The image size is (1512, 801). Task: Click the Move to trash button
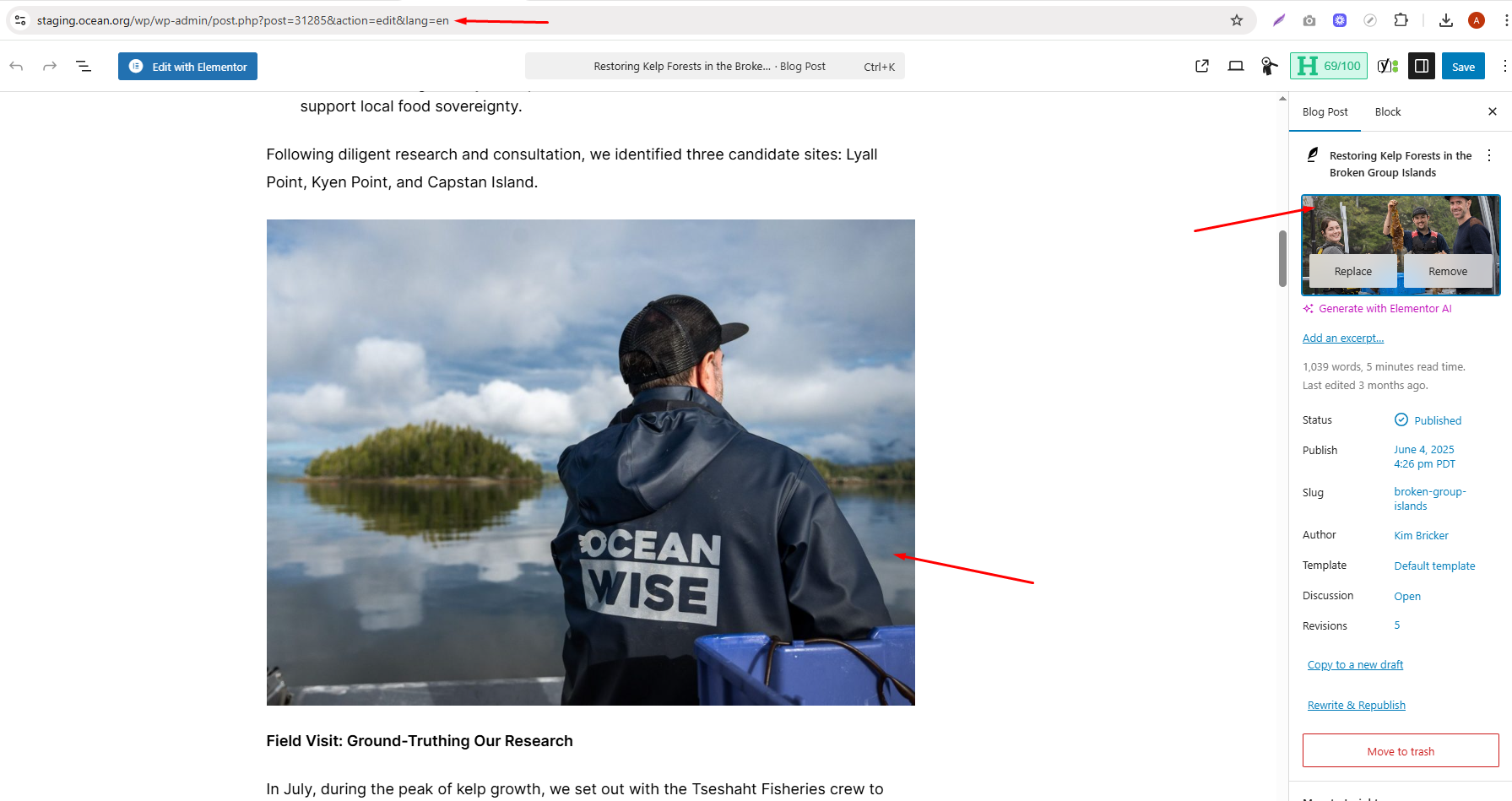(1401, 750)
